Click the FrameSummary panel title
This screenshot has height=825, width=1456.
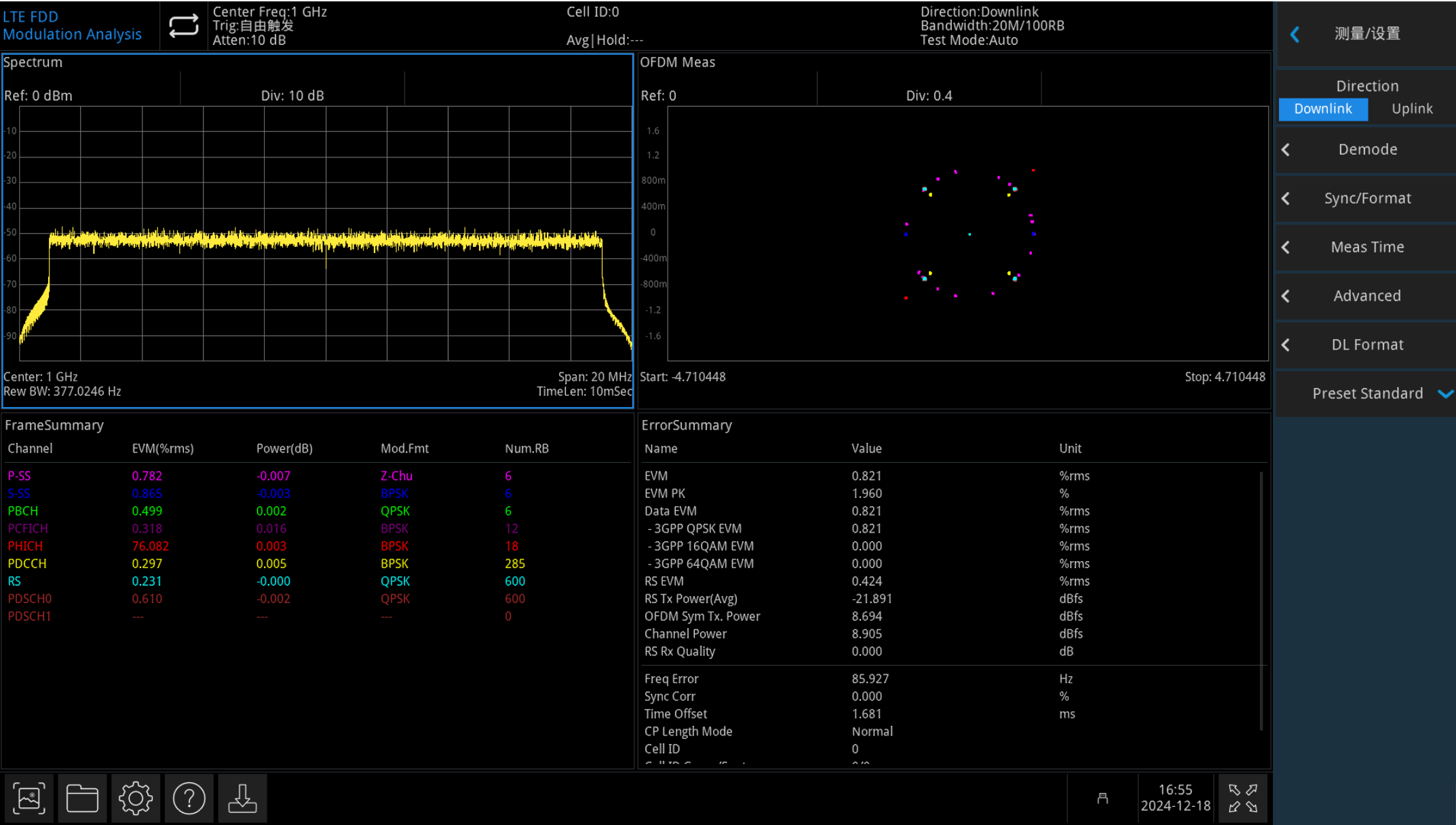click(x=54, y=425)
